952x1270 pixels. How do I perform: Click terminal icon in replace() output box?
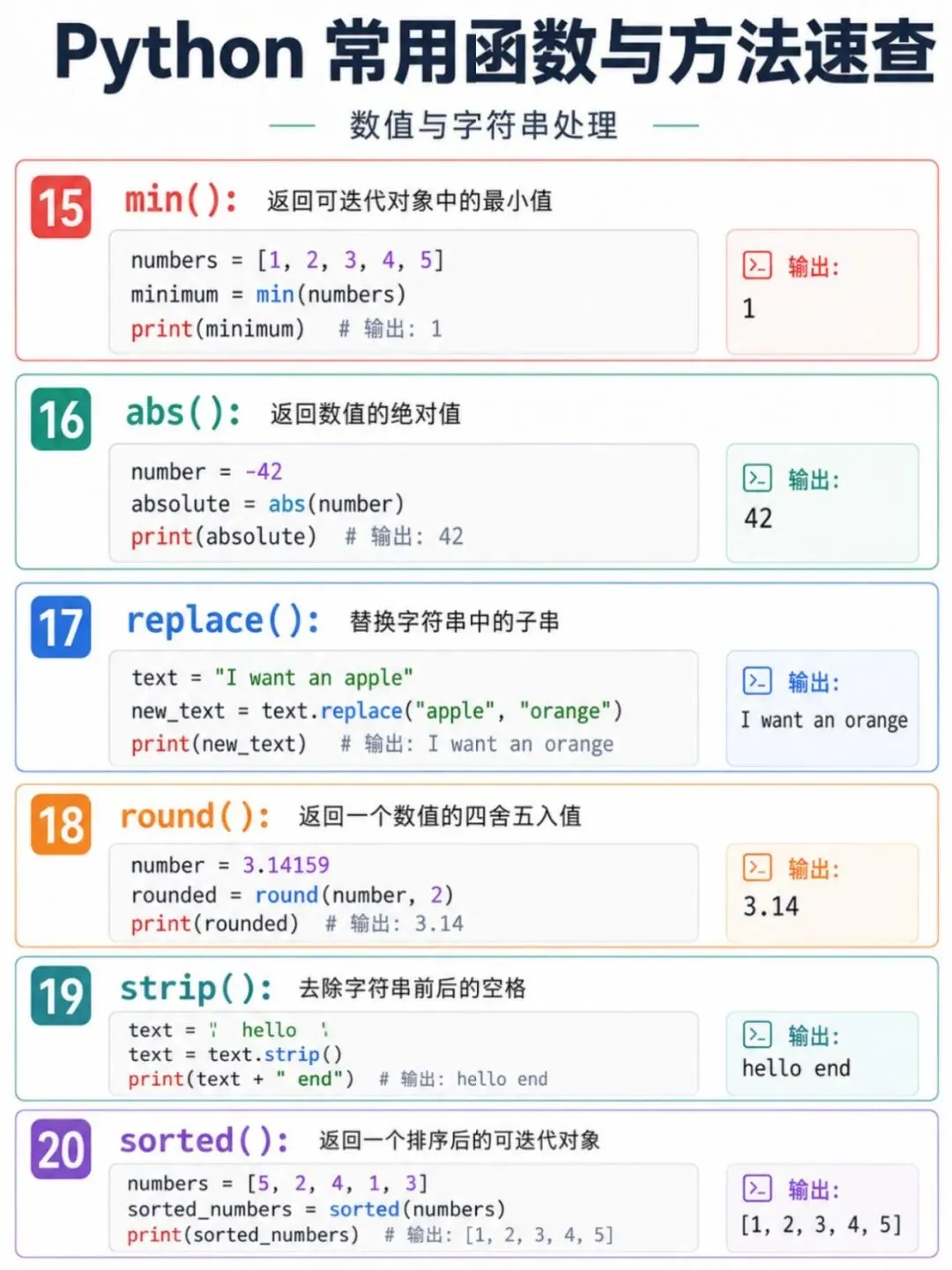click(x=757, y=681)
